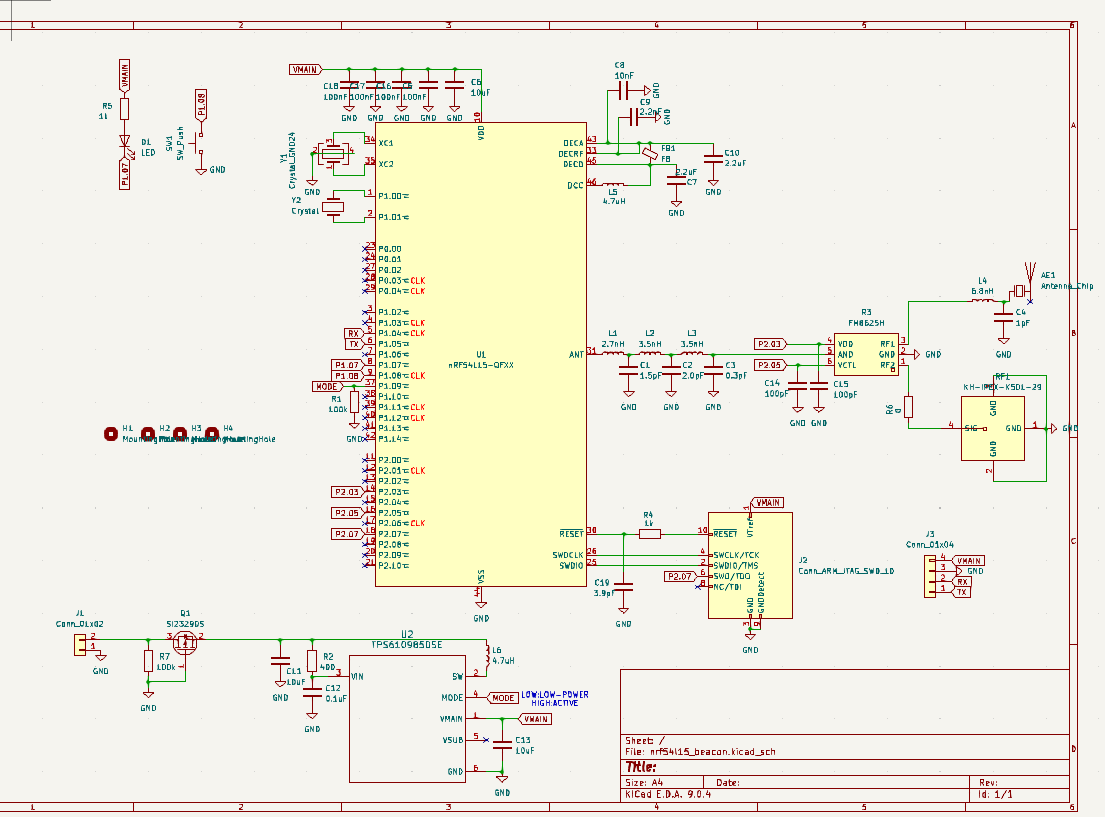Select the VMAIN label above capacitor bank
The width and height of the screenshot is (1105, 817).
coord(305,70)
